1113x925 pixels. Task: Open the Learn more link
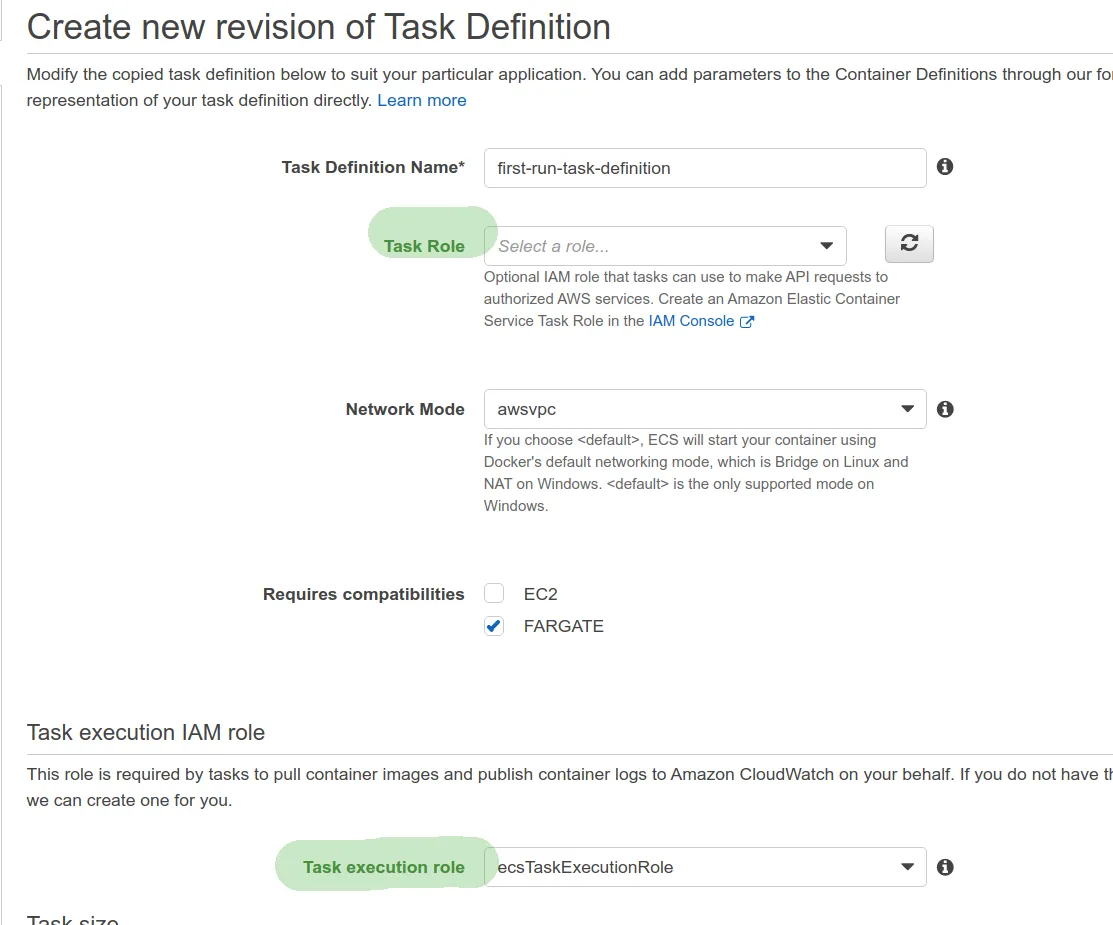pos(422,100)
